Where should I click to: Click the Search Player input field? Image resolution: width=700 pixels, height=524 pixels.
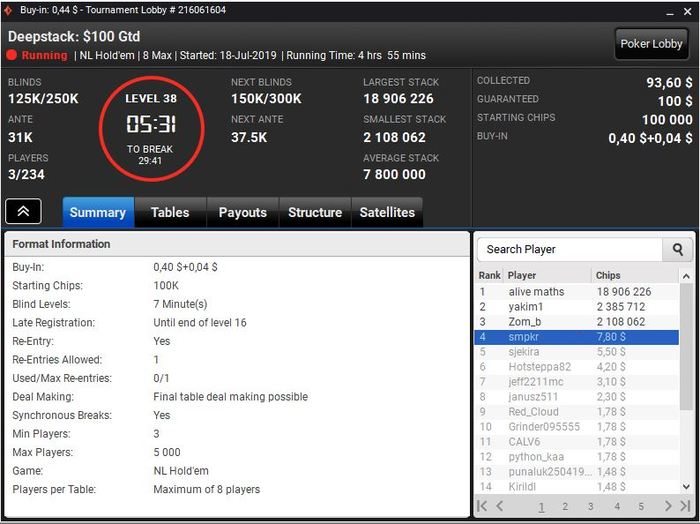click(x=570, y=250)
